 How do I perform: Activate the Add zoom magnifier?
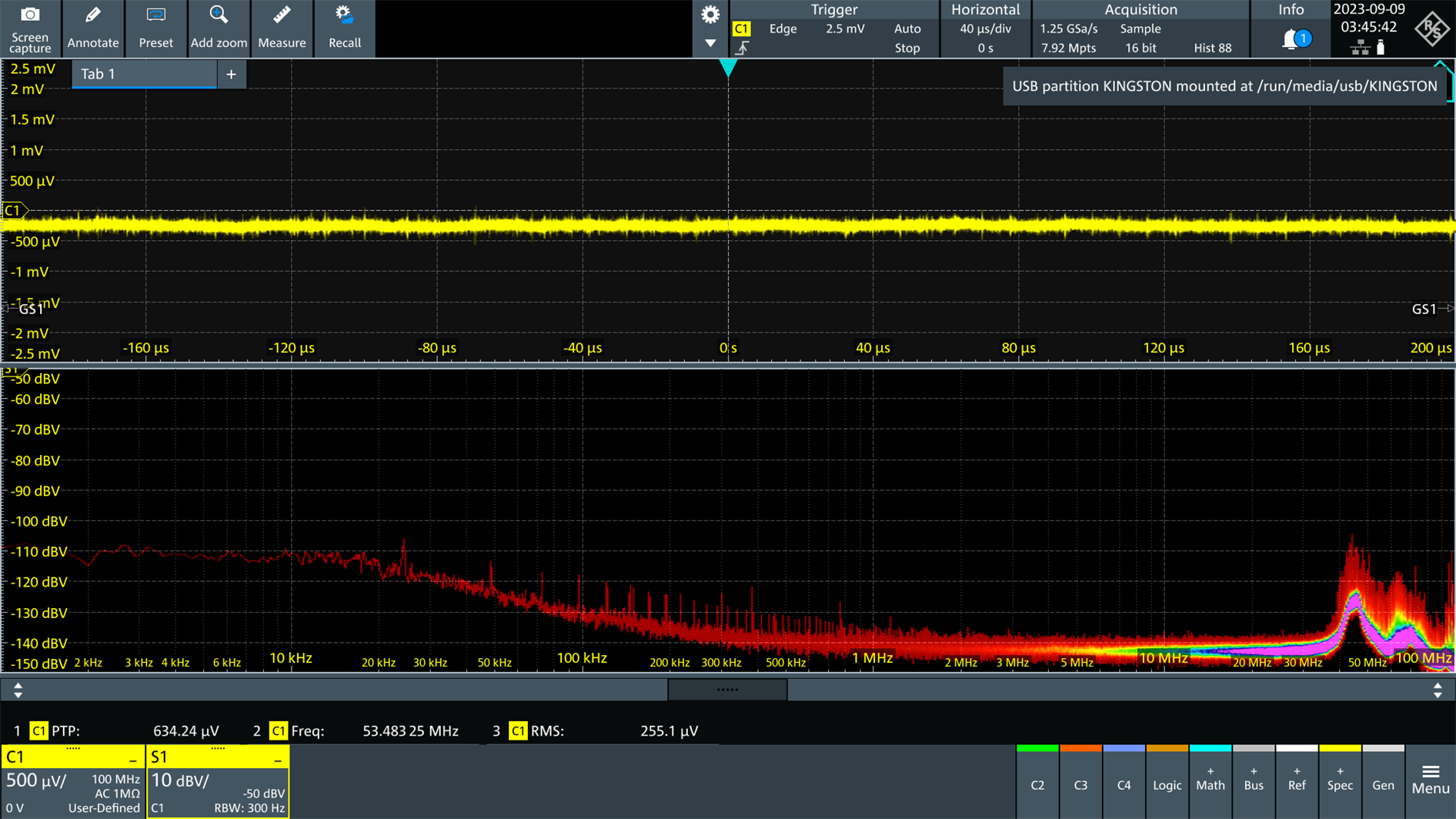pos(219,28)
